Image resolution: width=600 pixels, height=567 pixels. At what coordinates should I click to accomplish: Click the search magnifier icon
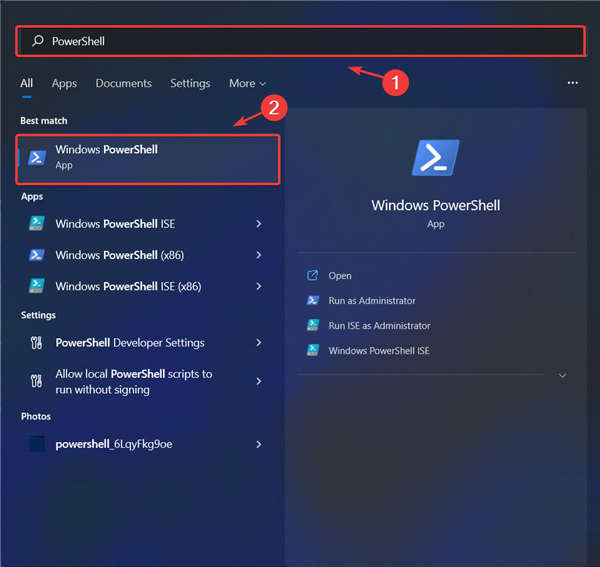pos(38,41)
